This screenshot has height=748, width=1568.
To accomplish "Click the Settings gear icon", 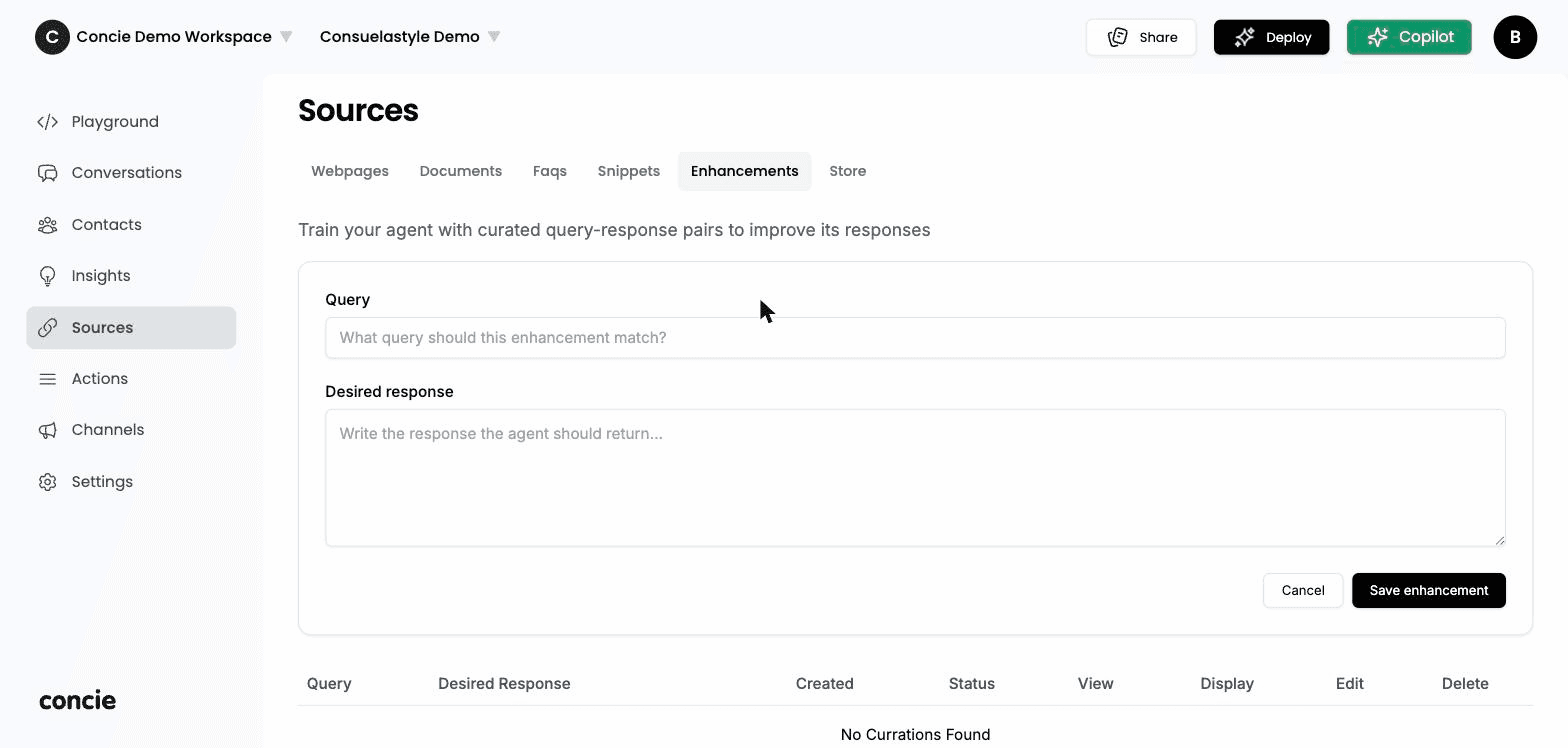I will tap(47, 482).
